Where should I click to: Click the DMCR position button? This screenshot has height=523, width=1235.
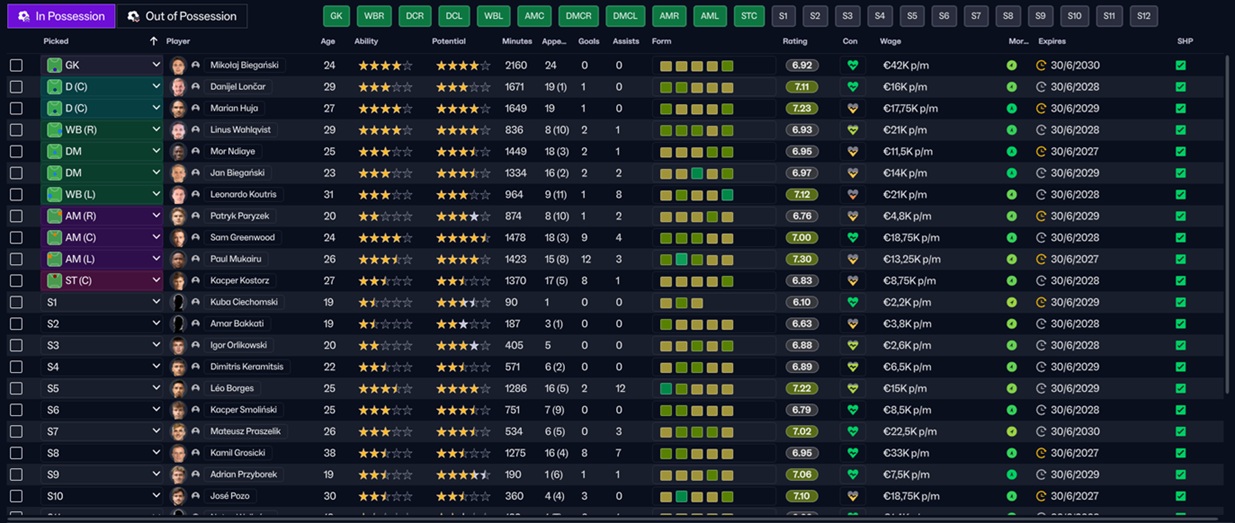click(x=578, y=16)
